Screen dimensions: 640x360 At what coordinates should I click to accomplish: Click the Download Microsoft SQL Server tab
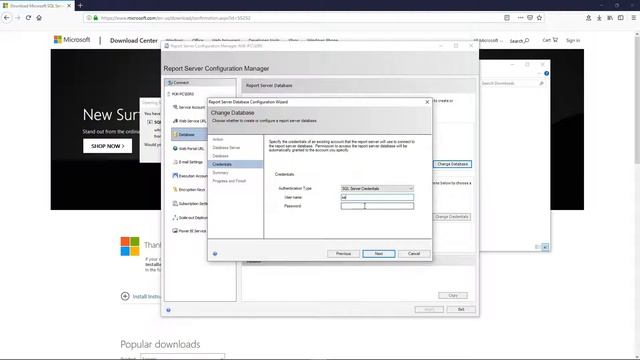pos(37,6)
